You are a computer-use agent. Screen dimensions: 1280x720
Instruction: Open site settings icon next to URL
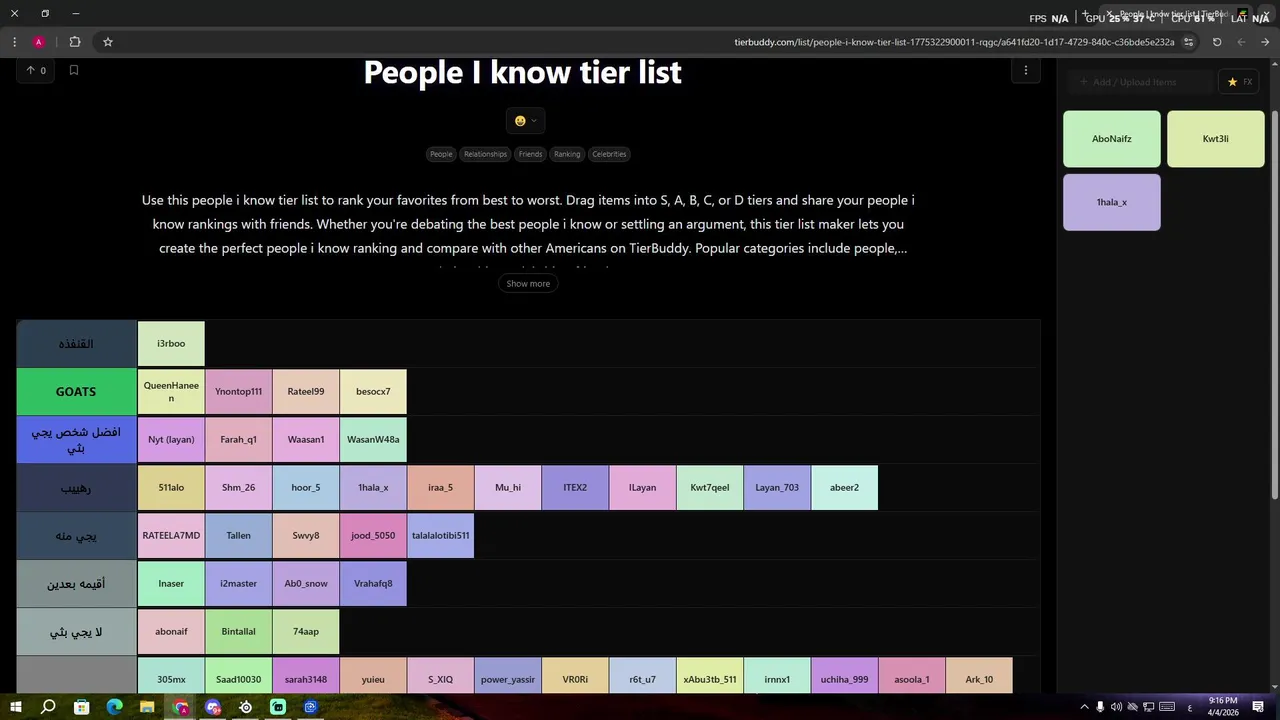(1188, 42)
